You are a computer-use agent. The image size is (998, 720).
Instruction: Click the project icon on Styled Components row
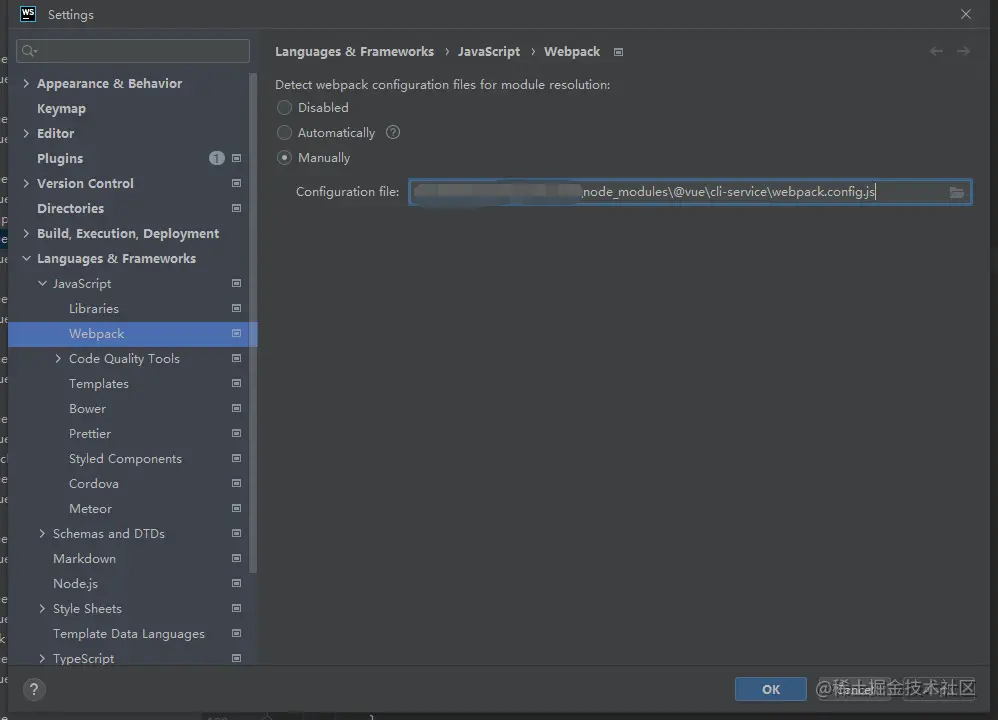tap(236, 458)
